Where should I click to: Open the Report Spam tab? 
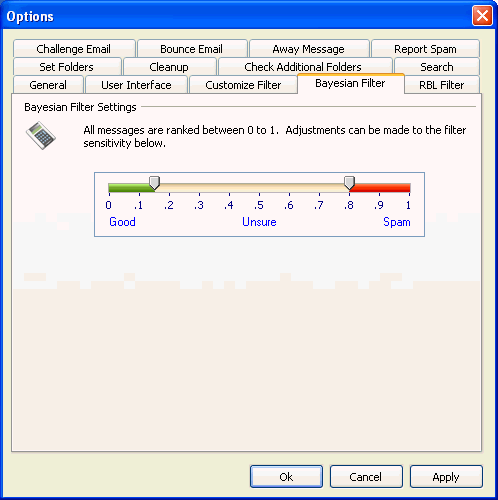pyautogui.click(x=425, y=49)
